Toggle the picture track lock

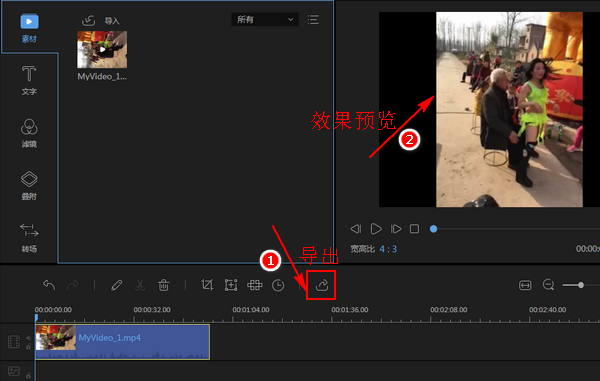(x=28, y=376)
